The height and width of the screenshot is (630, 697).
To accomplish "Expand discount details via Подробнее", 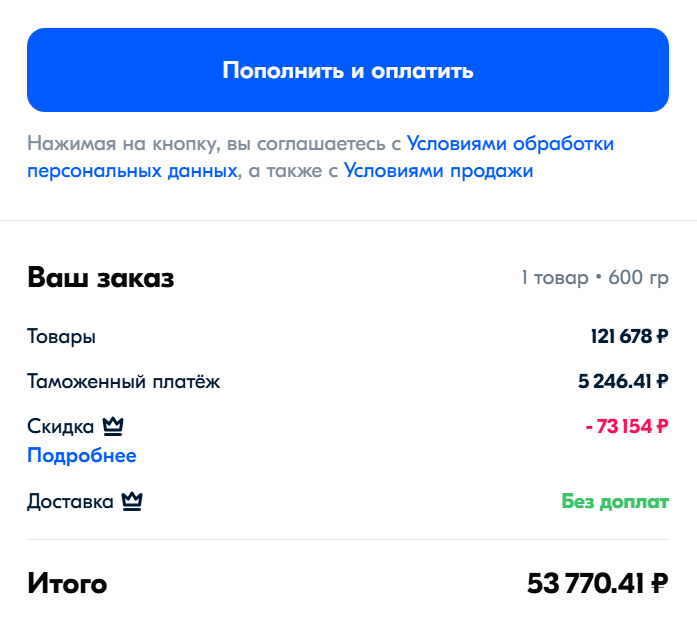I will (x=81, y=456).
